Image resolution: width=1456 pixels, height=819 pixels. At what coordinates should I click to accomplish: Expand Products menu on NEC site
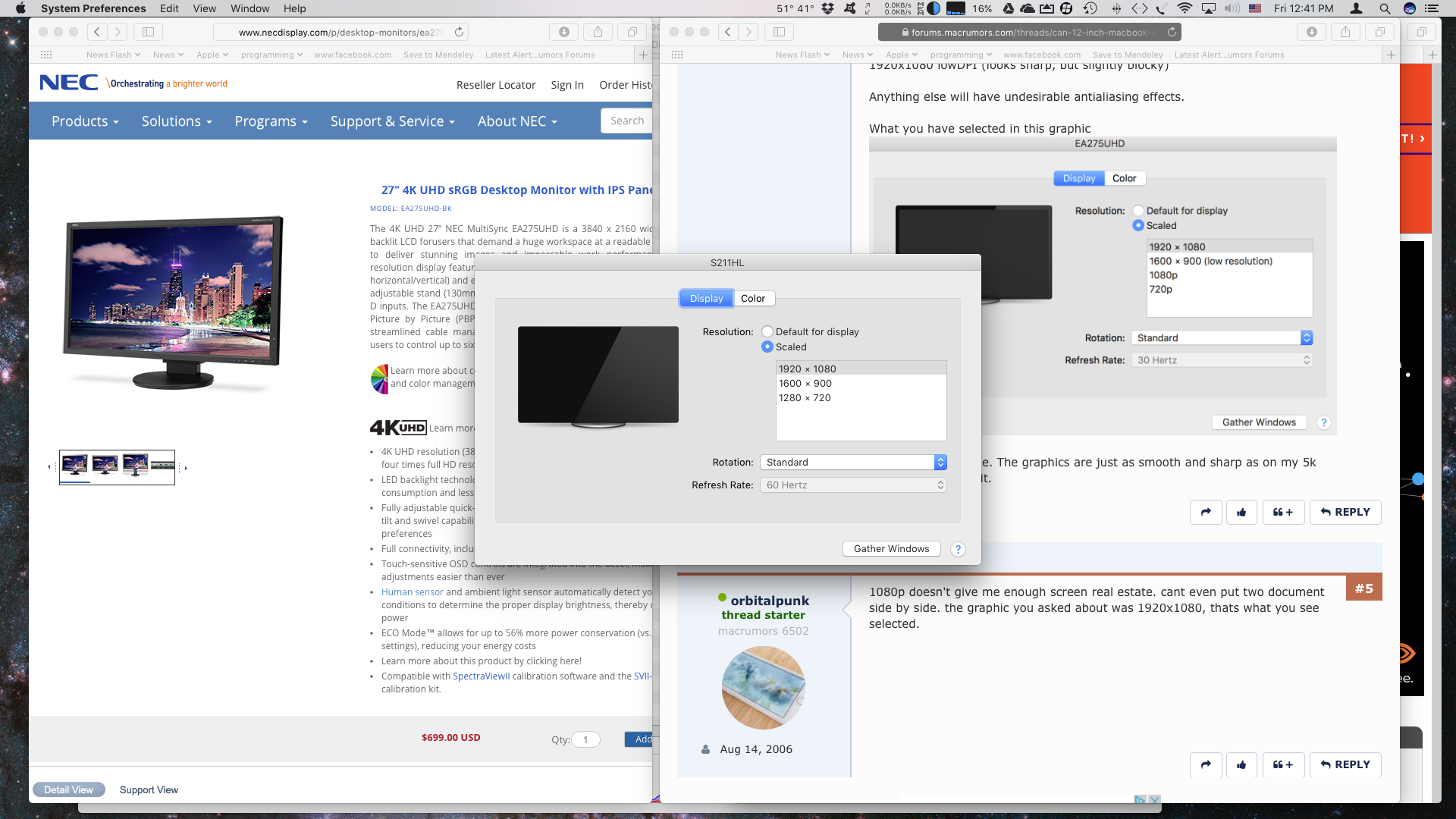[x=85, y=121]
